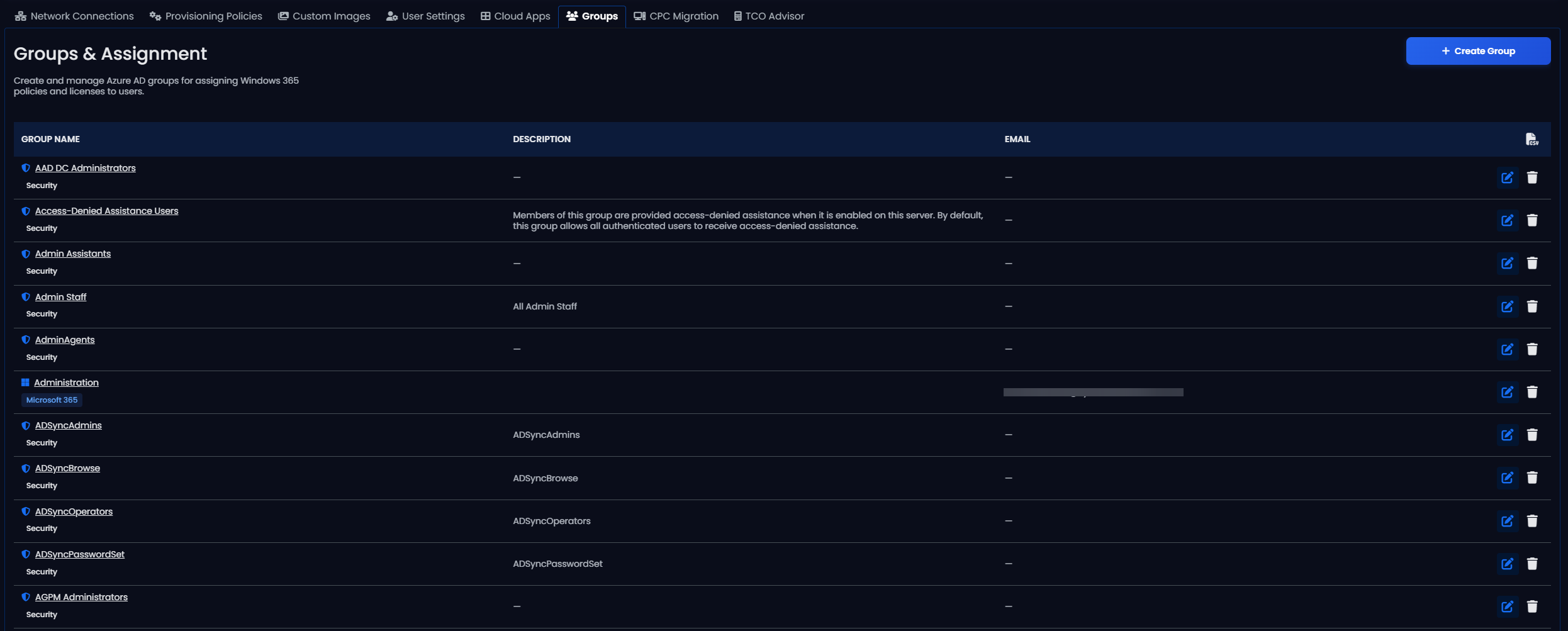Delete the AGPM Administrators group

pyautogui.click(x=1532, y=606)
